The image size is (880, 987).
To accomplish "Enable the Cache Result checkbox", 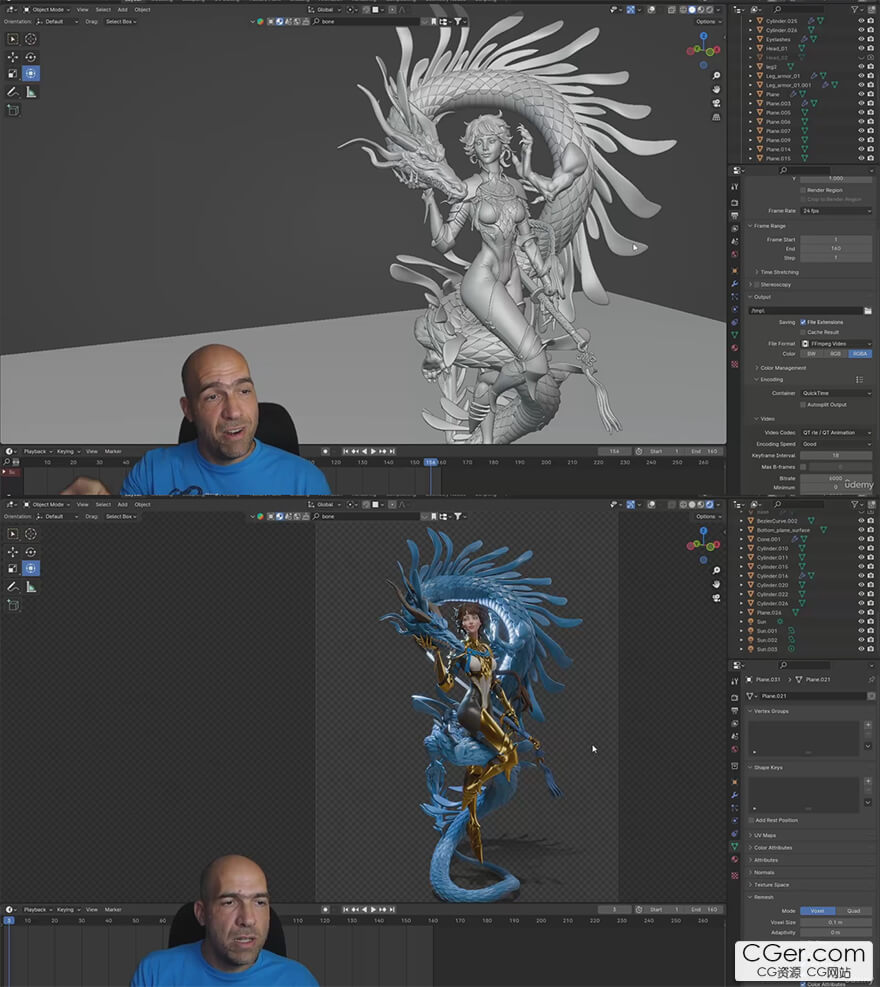I will point(803,332).
